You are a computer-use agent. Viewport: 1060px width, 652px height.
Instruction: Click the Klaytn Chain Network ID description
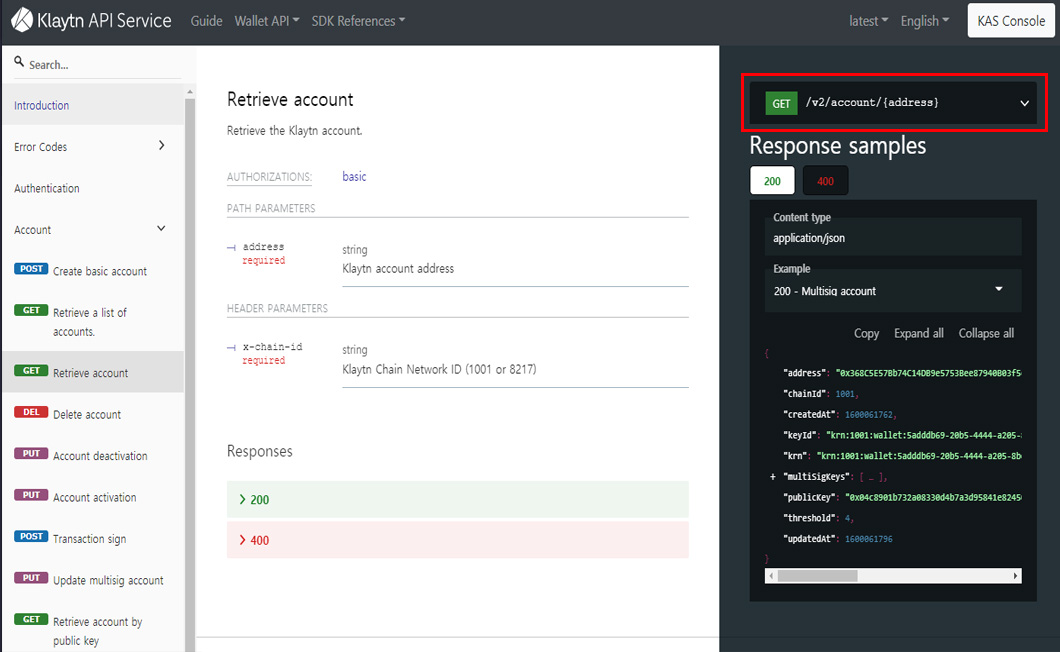(x=439, y=369)
